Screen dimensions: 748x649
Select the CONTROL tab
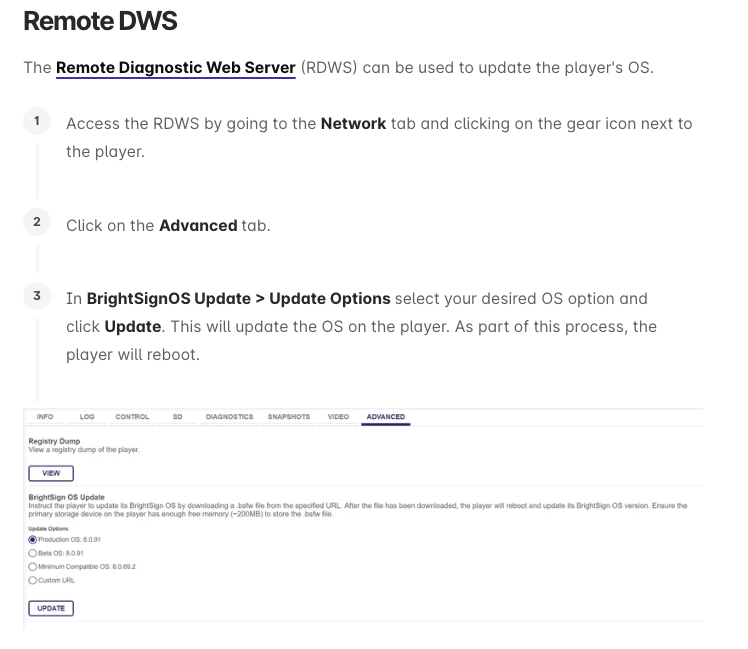click(x=132, y=417)
